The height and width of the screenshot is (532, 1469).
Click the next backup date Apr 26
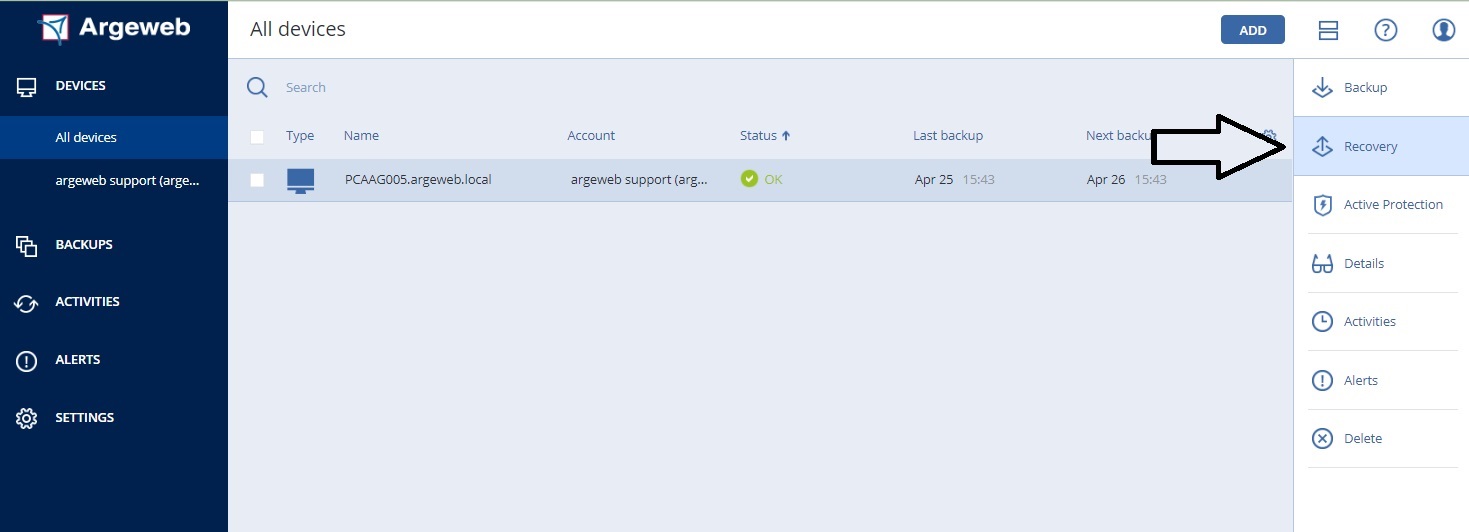pos(1106,180)
